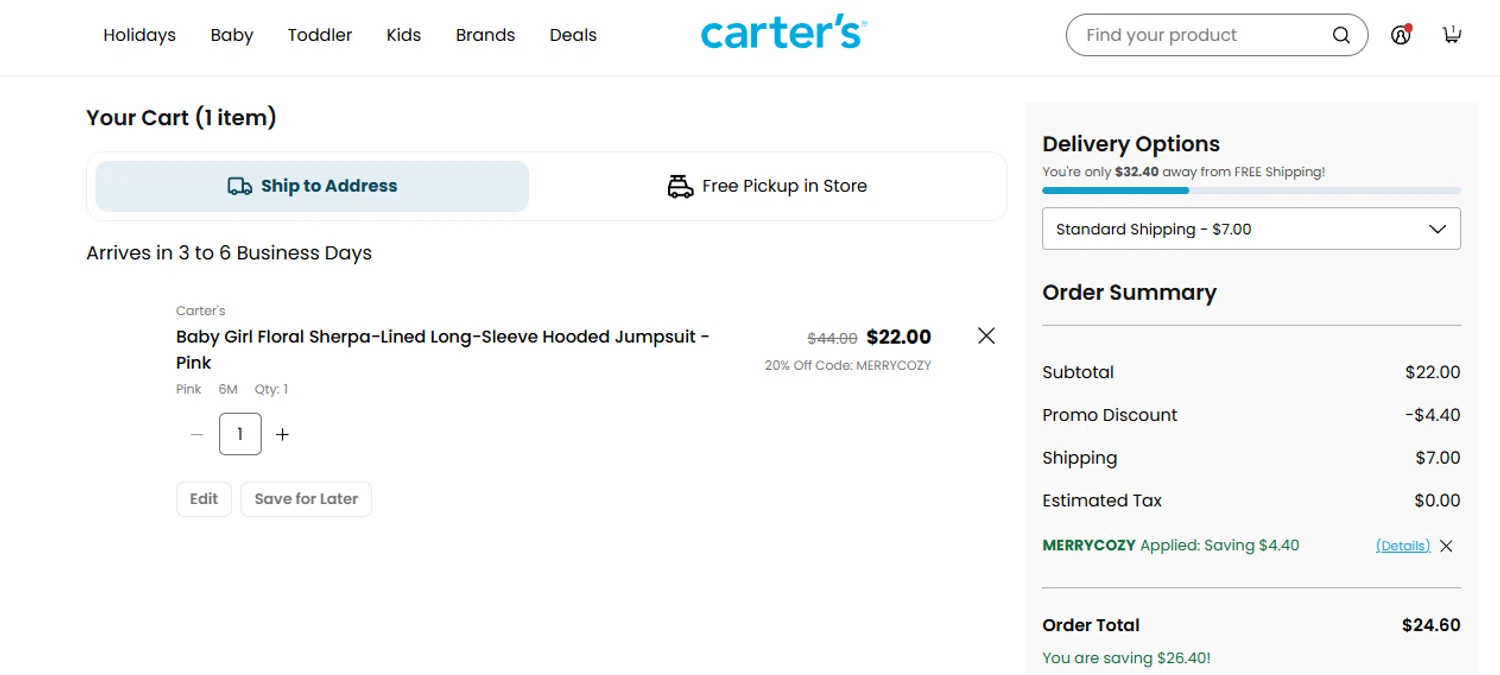Image resolution: width=1500 pixels, height=675 pixels.
Task: Open the Kids menu
Action: click(404, 35)
